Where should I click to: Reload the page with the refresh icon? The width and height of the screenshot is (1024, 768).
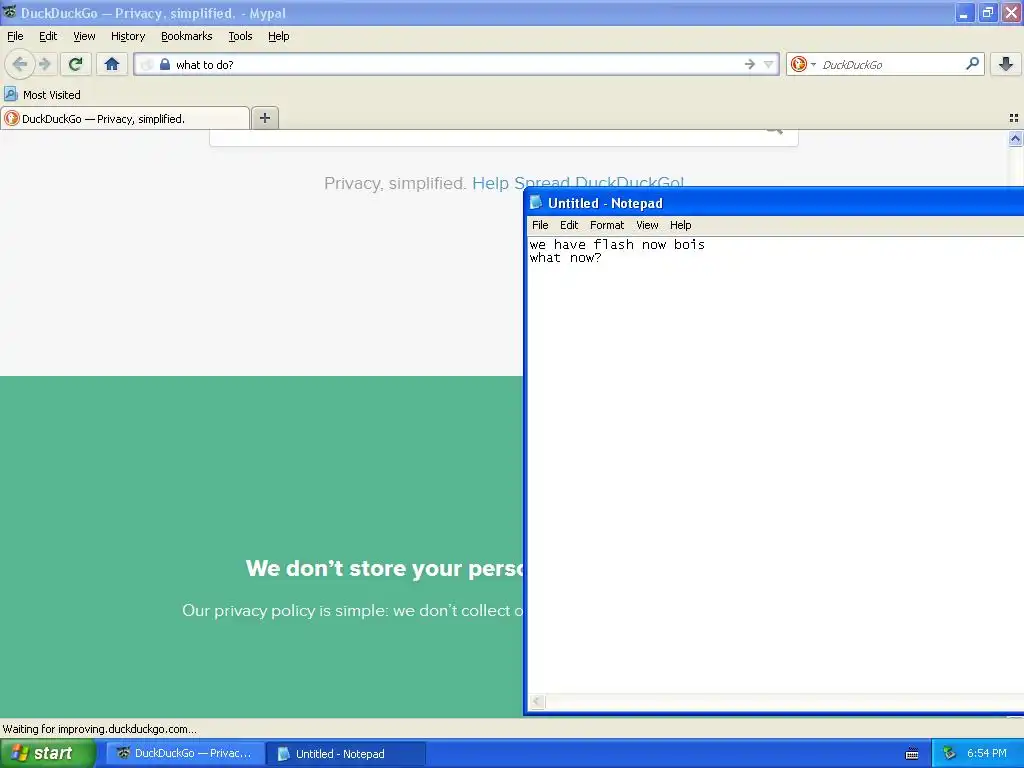[x=76, y=64]
